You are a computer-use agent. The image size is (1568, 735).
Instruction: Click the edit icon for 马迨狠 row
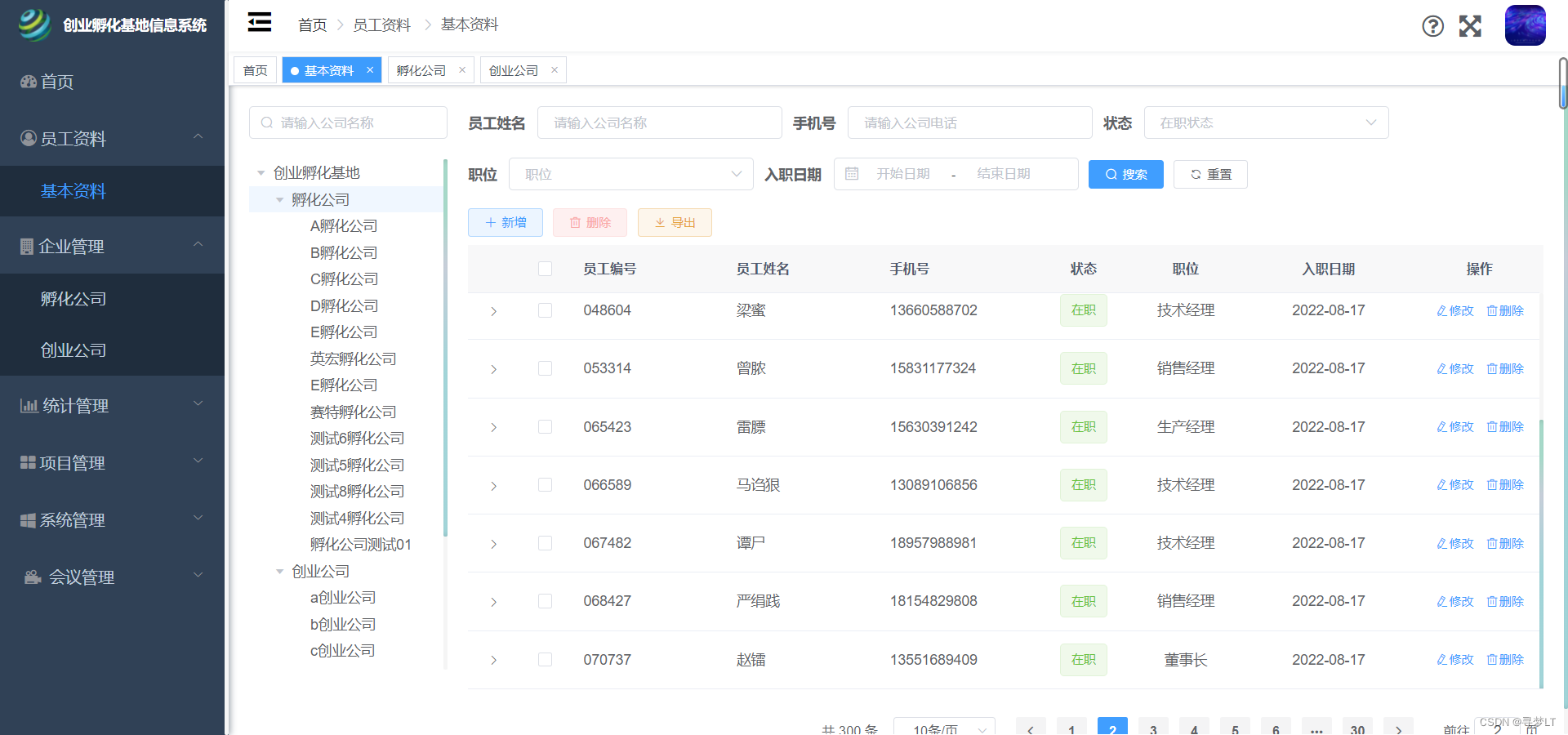[1442, 485]
